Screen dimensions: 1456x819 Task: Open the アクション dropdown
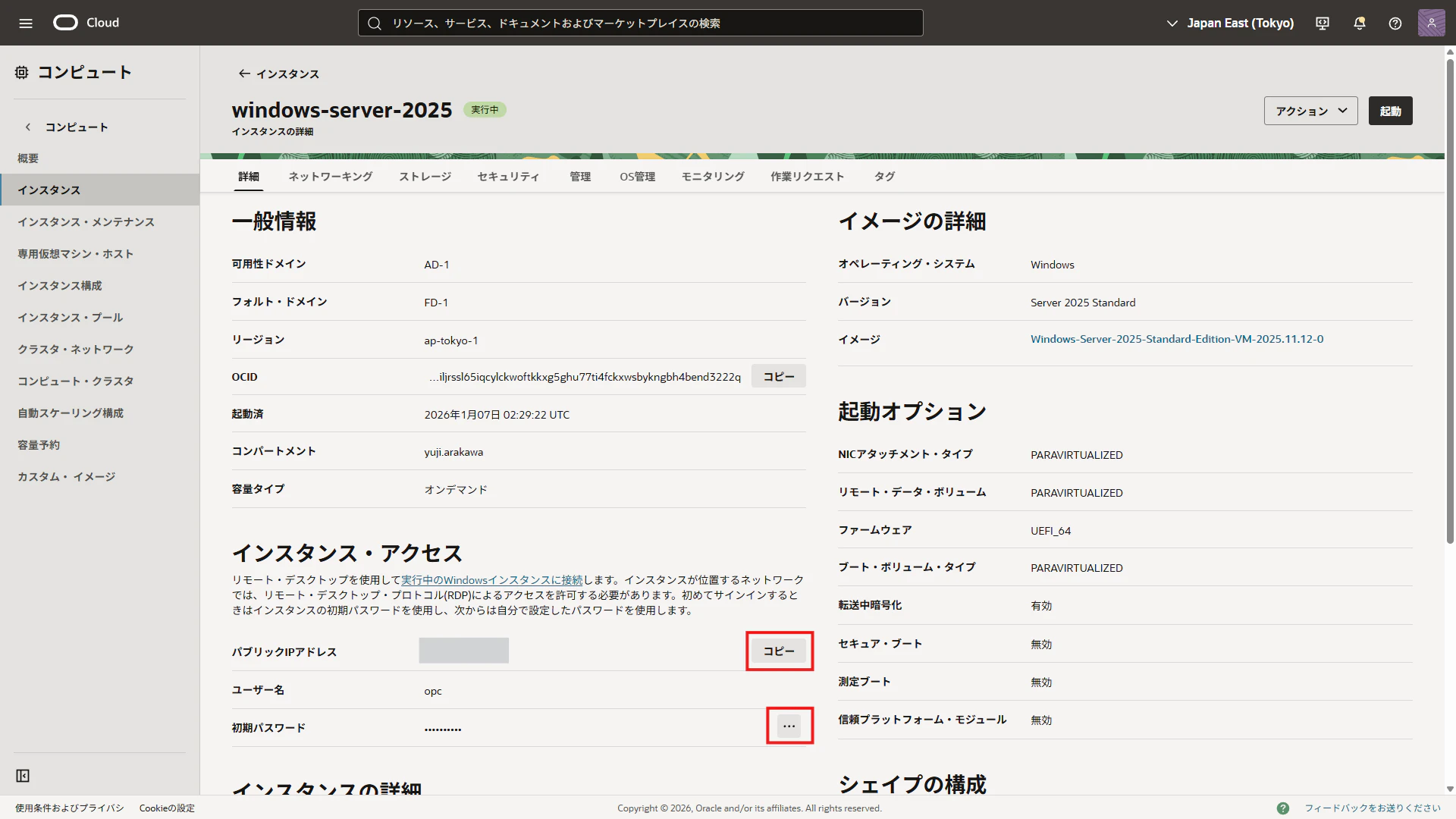click(1310, 111)
